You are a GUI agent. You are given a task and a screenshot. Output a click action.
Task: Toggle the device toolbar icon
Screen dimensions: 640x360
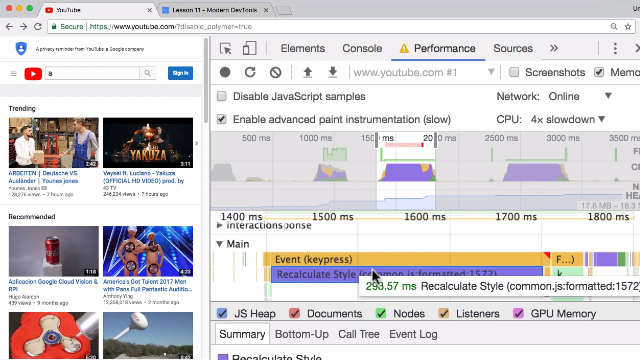tap(249, 48)
